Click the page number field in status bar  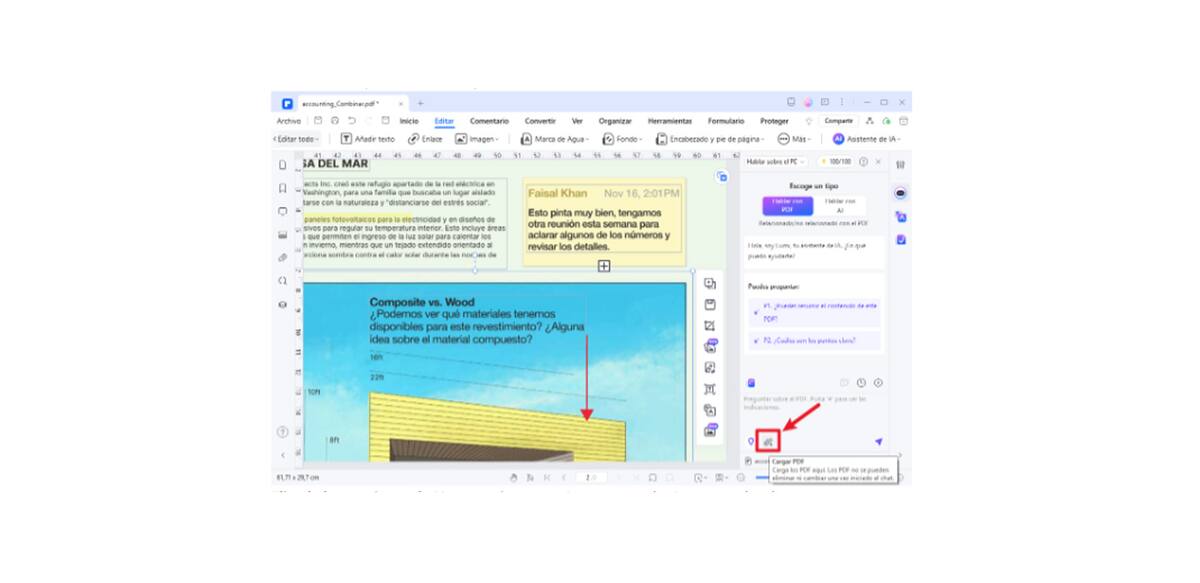[x=591, y=478]
